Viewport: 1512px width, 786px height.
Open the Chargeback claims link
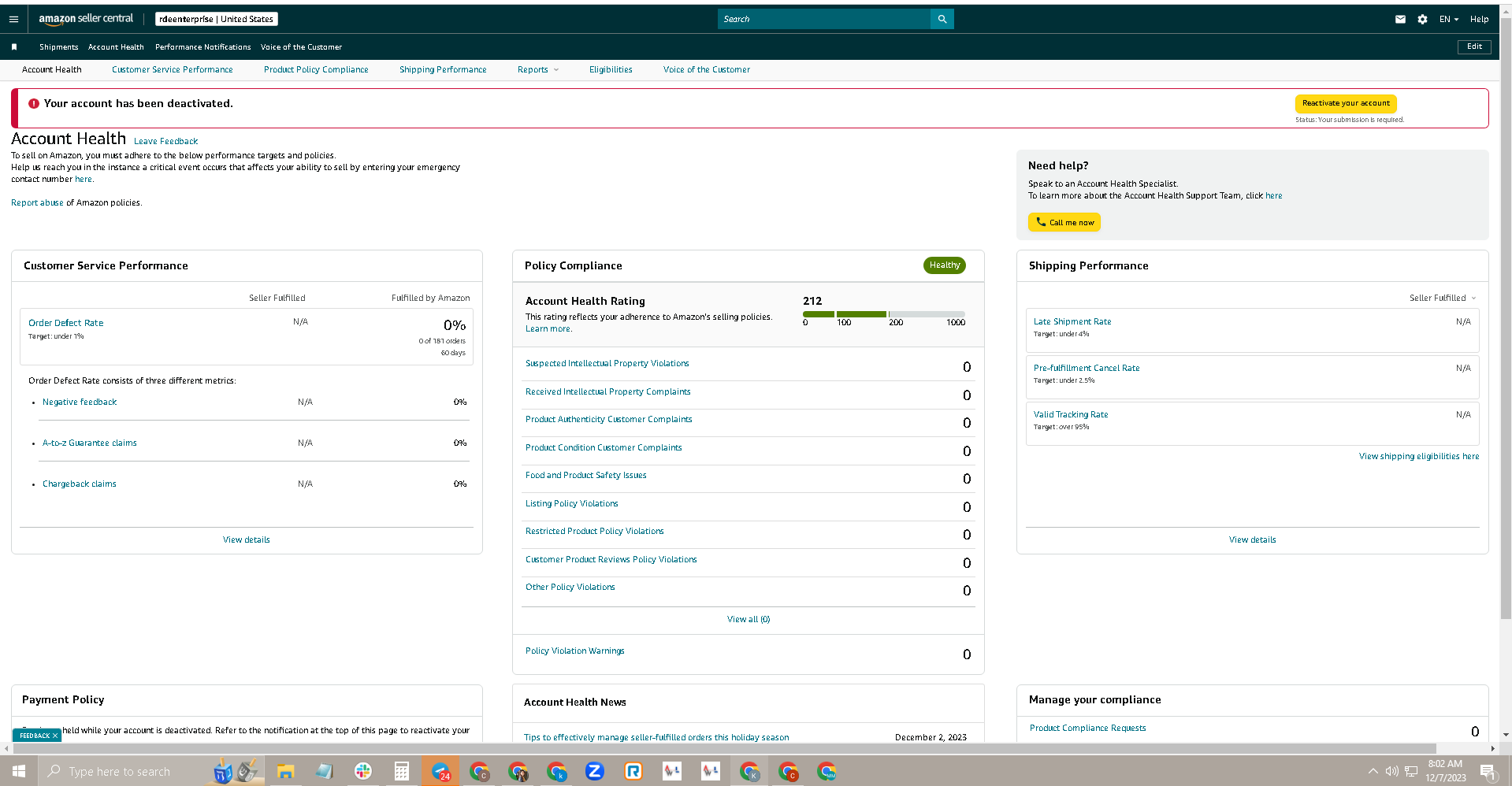(x=80, y=484)
